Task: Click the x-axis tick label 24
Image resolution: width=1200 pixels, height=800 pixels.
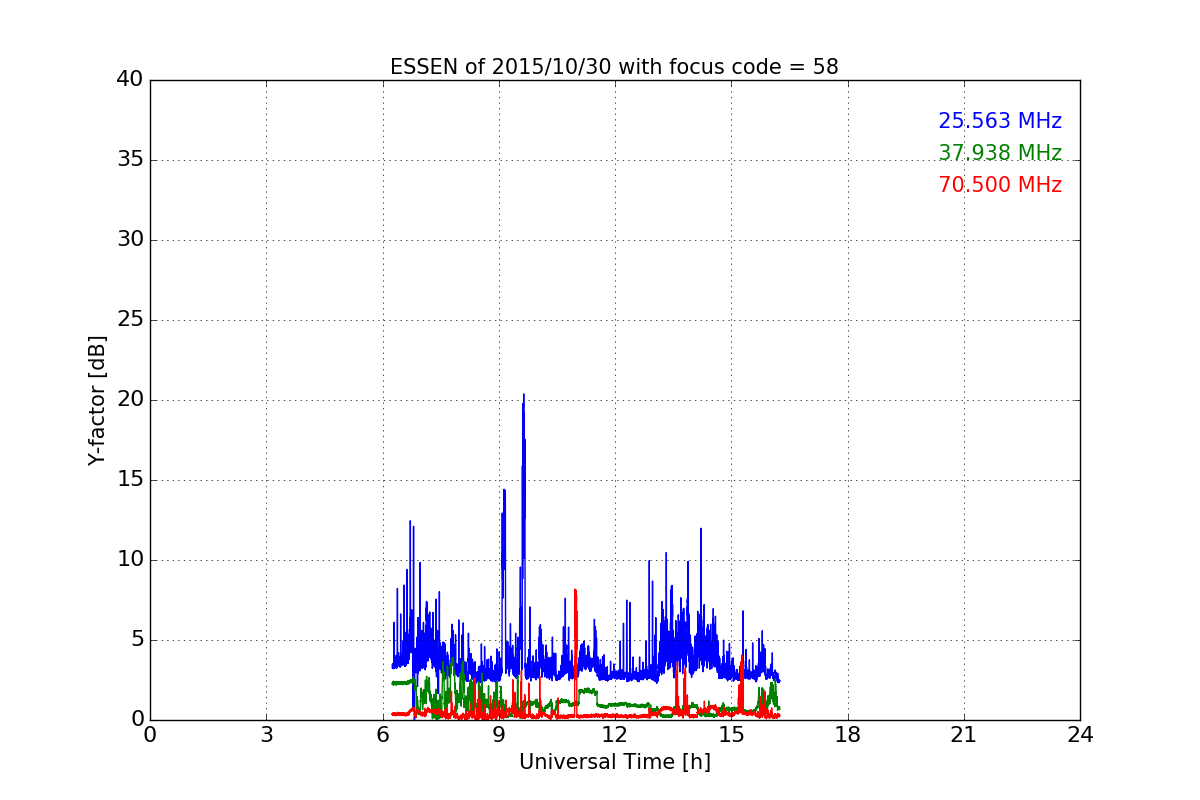Action: (x=1080, y=735)
